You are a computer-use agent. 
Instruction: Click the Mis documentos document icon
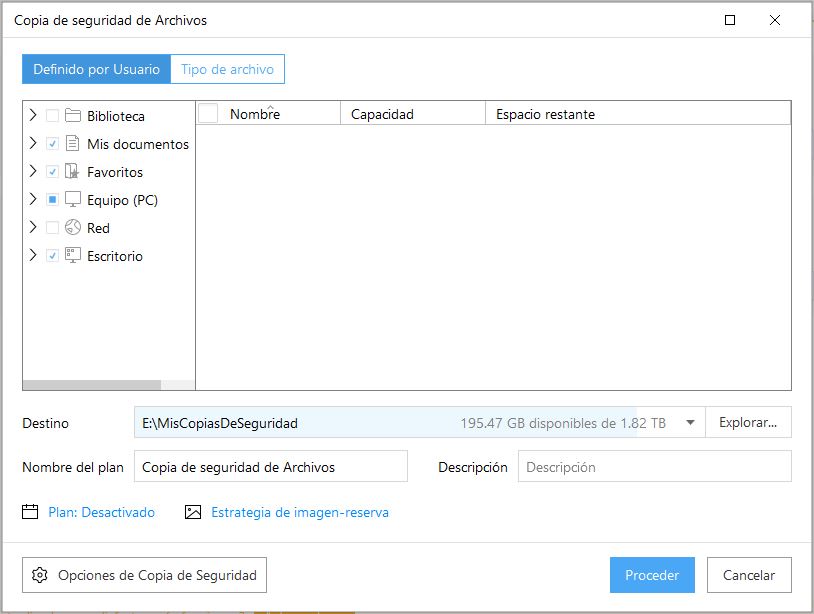pos(73,144)
